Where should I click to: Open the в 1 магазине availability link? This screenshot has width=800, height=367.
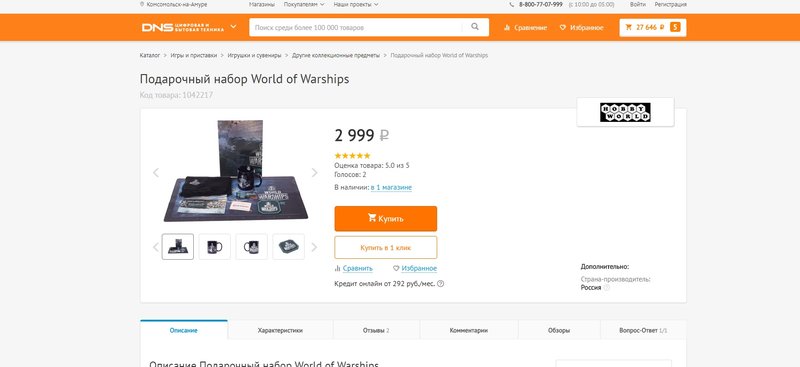click(391, 187)
